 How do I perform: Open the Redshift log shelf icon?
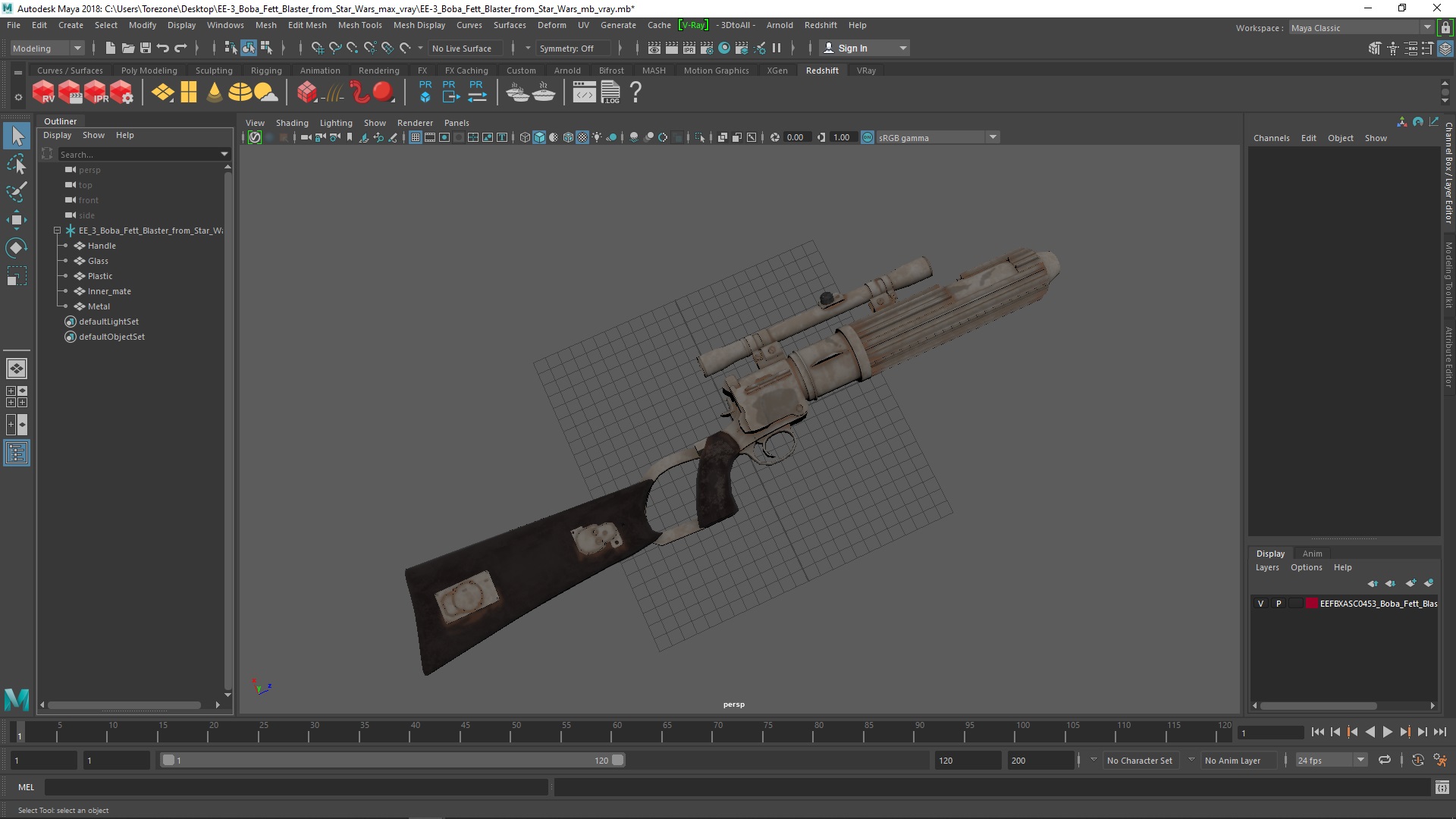click(610, 93)
